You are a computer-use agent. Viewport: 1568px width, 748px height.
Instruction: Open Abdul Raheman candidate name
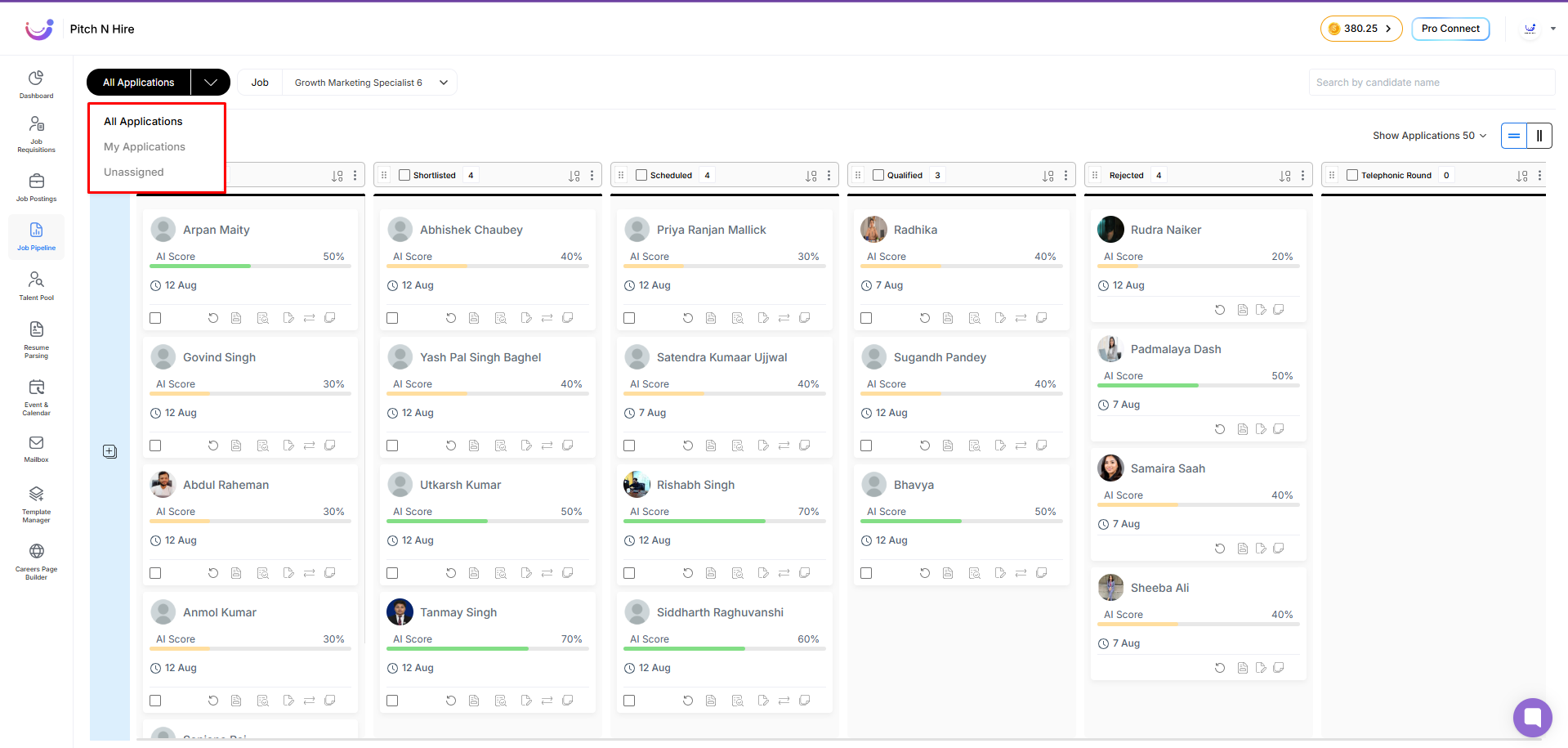(x=226, y=485)
